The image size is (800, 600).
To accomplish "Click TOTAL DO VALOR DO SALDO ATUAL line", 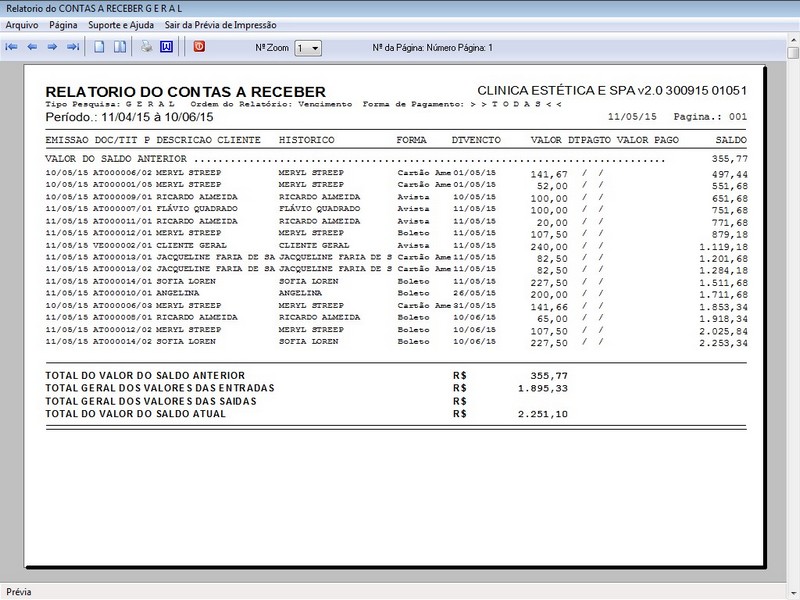I will [x=307, y=414].
